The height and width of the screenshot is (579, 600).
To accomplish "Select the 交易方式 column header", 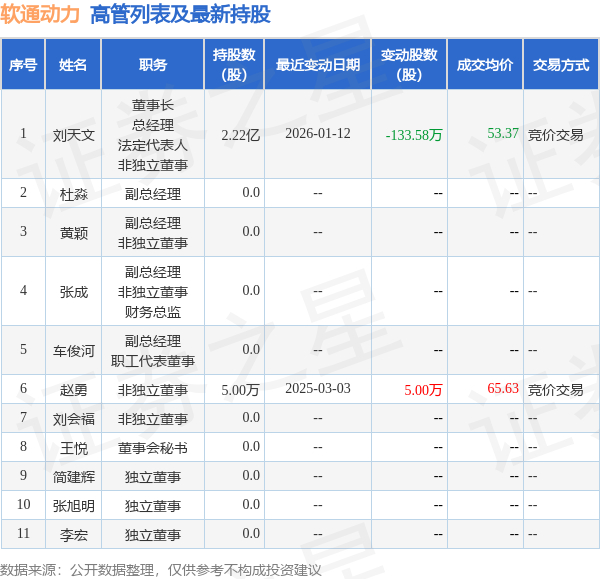I will coord(561,65).
